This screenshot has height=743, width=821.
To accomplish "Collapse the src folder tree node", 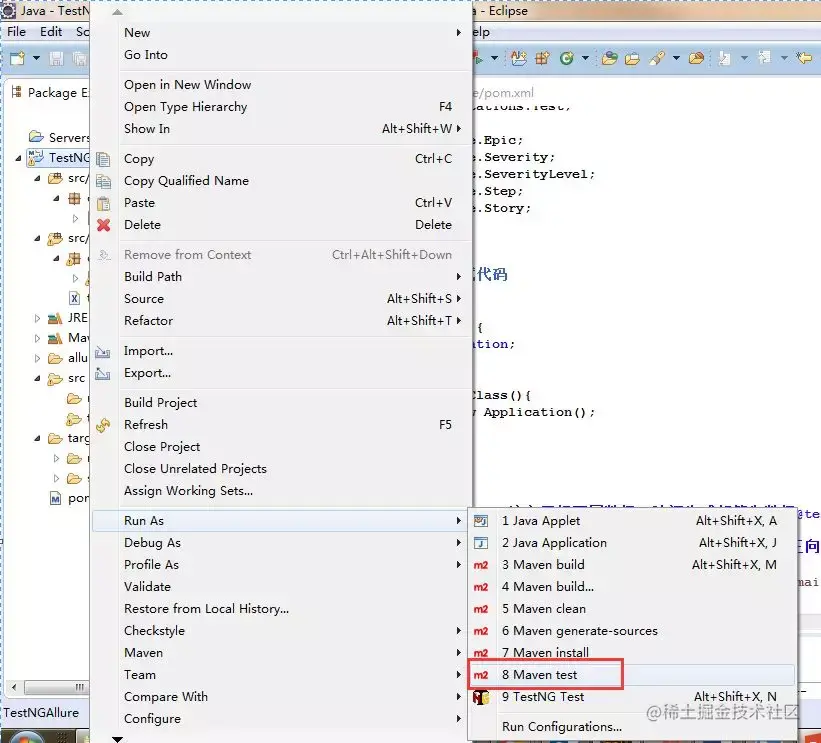I will pos(37,378).
